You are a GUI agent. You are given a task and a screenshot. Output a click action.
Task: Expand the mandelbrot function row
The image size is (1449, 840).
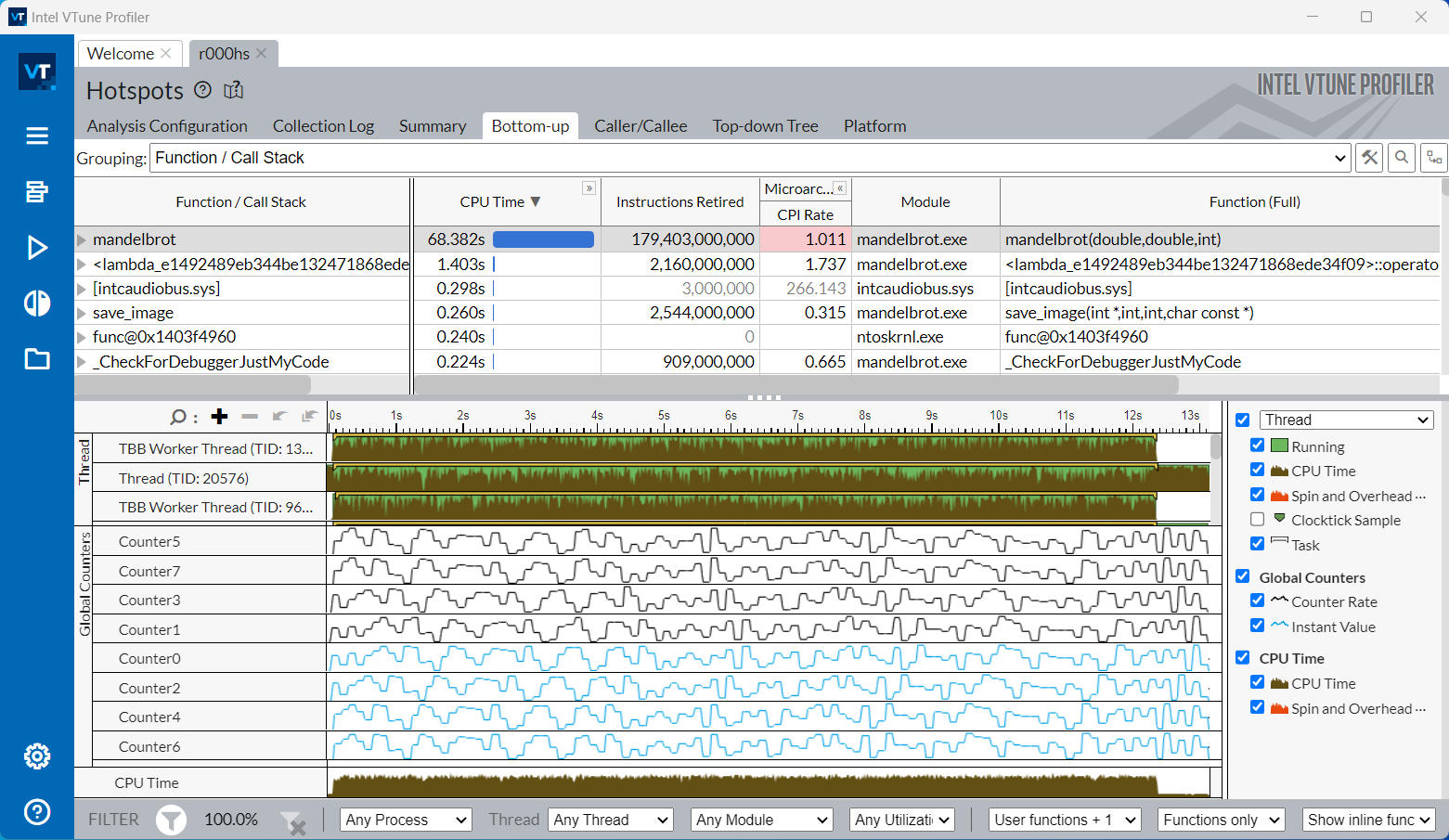coord(82,239)
